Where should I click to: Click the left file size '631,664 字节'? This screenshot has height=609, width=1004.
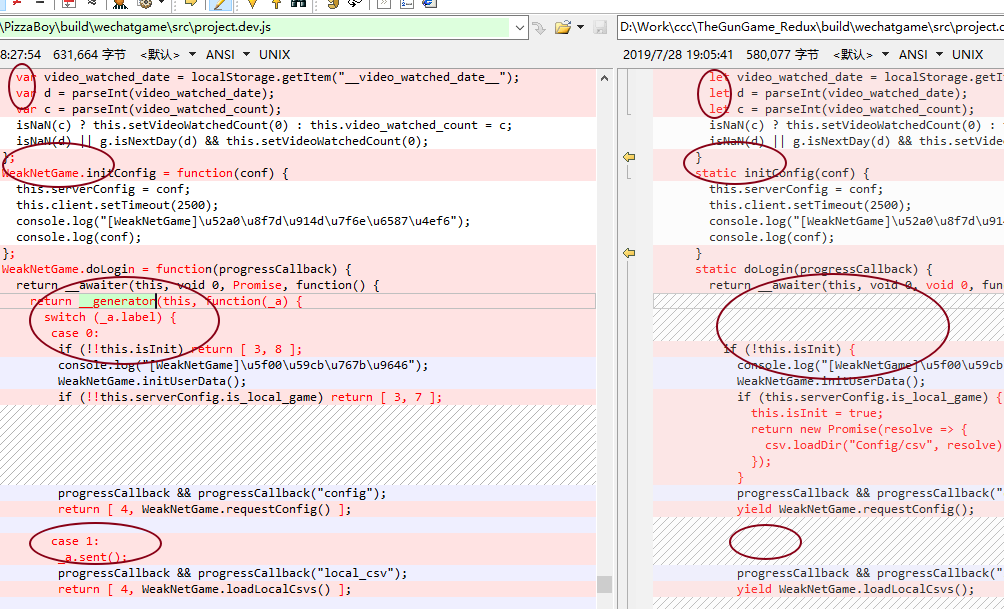point(89,54)
